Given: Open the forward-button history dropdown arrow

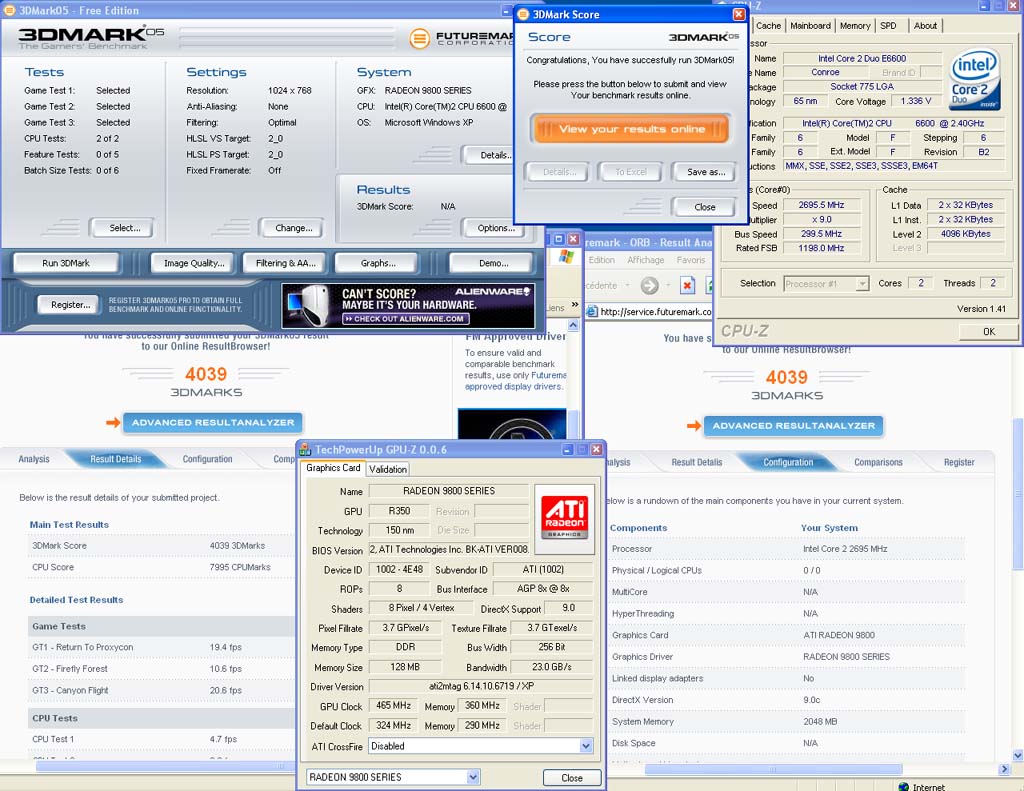Looking at the screenshot, I should tap(667, 285).
